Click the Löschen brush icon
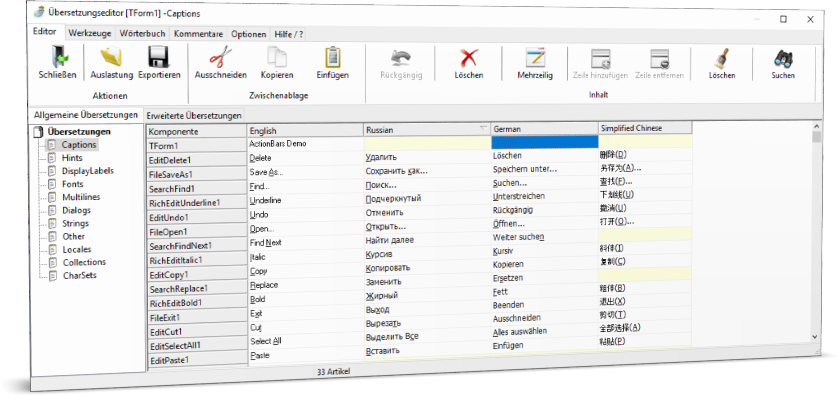The height and width of the screenshot is (395, 840). click(722, 57)
